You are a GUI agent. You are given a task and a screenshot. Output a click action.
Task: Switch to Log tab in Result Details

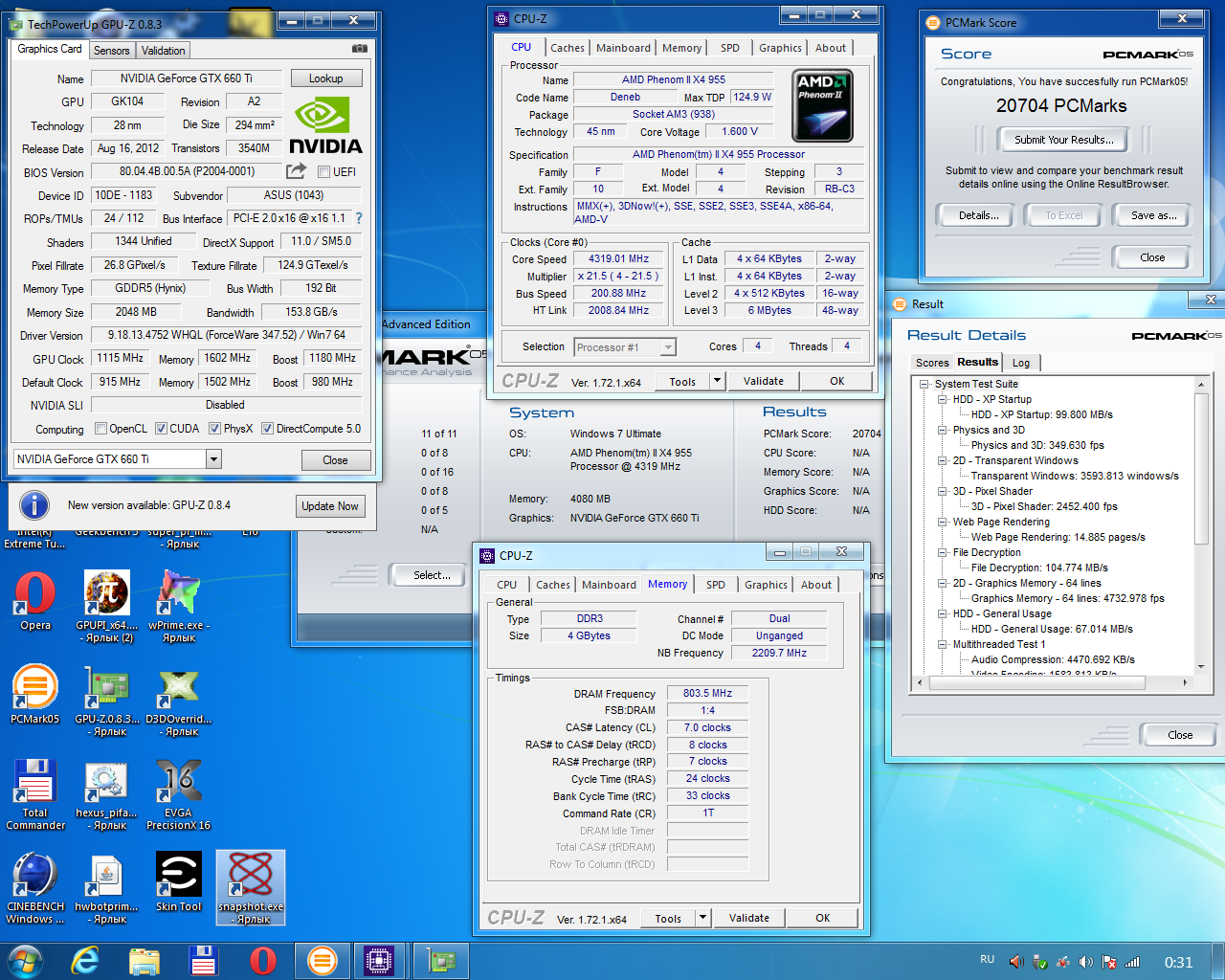click(1021, 363)
